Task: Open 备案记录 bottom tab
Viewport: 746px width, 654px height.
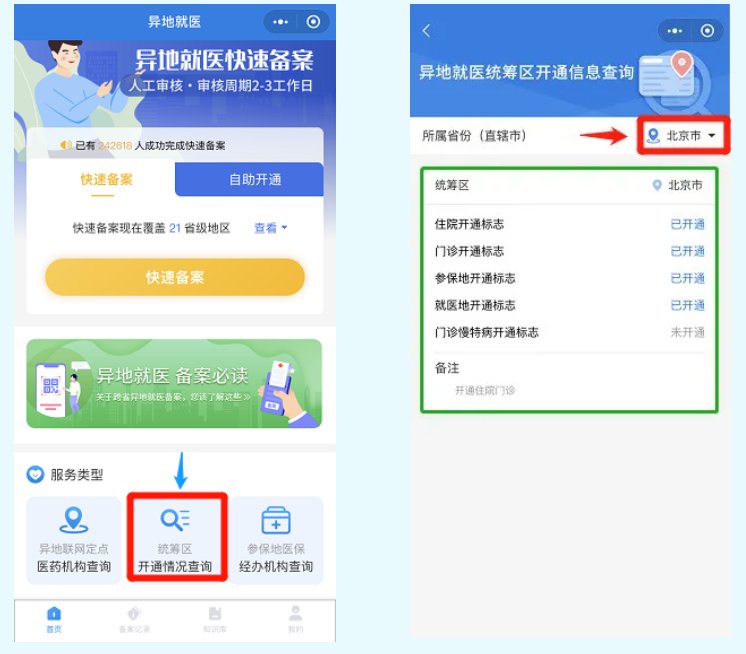Action: (x=134, y=620)
